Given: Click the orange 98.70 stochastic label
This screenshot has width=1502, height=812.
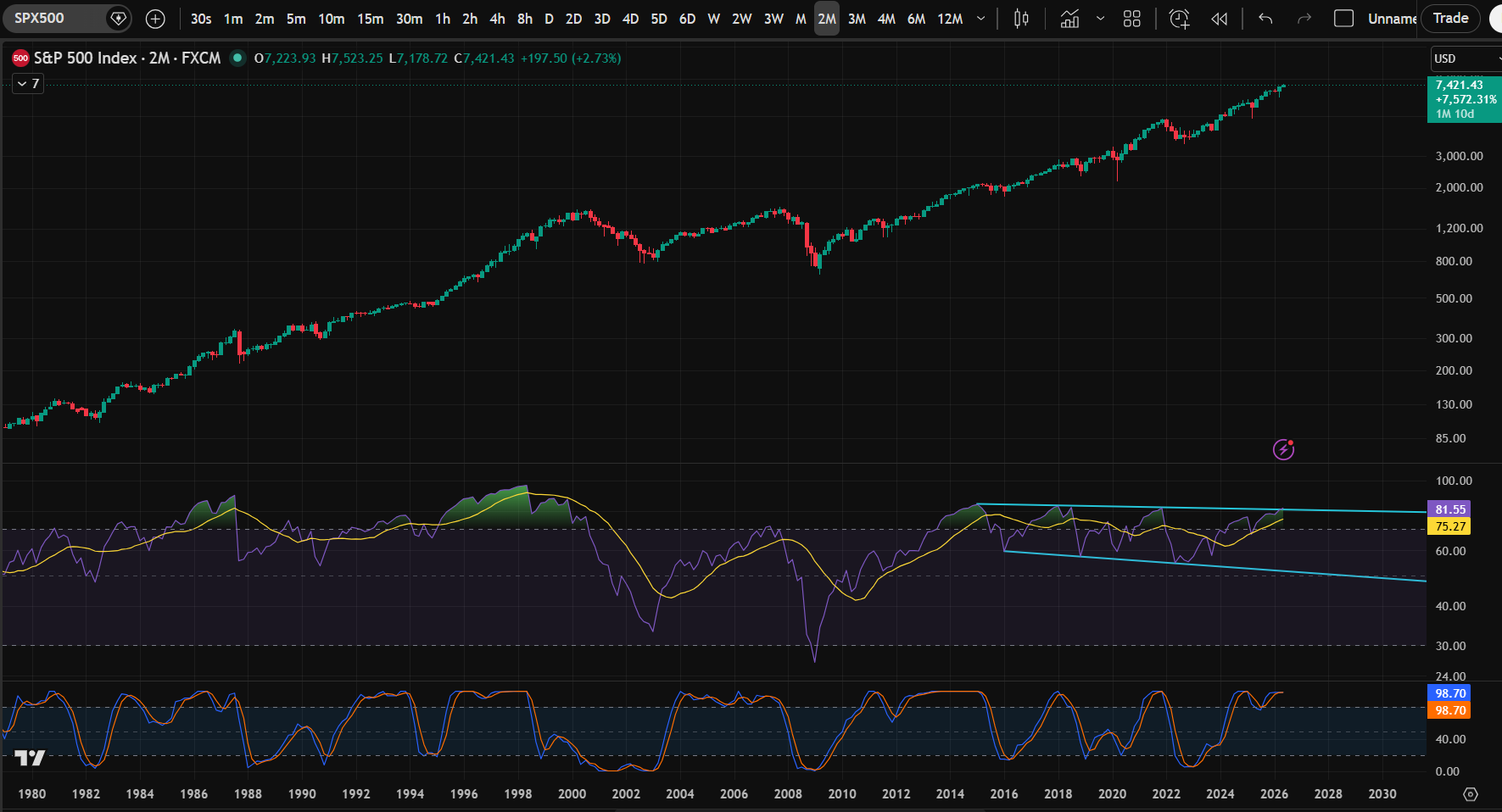Looking at the screenshot, I should click(1450, 710).
